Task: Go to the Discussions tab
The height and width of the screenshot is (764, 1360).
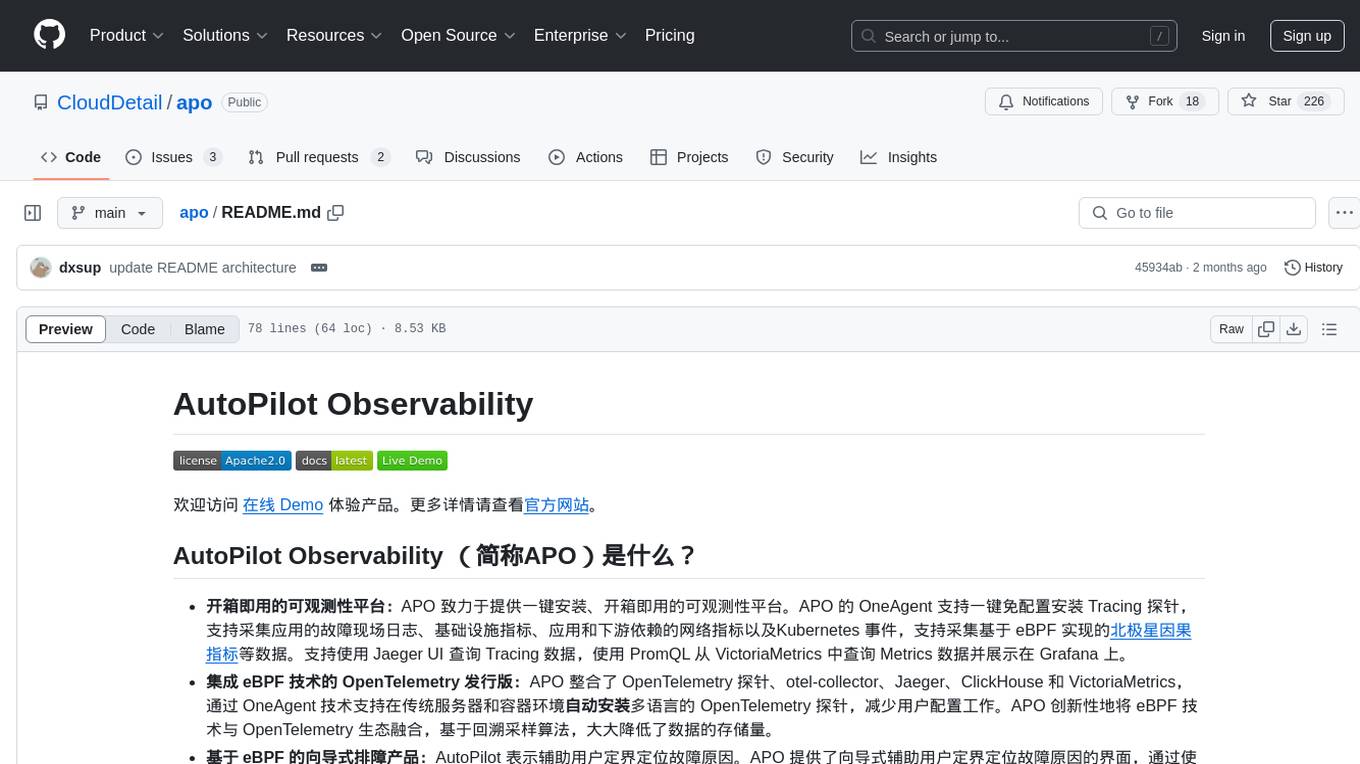Action: tap(468, 157)
